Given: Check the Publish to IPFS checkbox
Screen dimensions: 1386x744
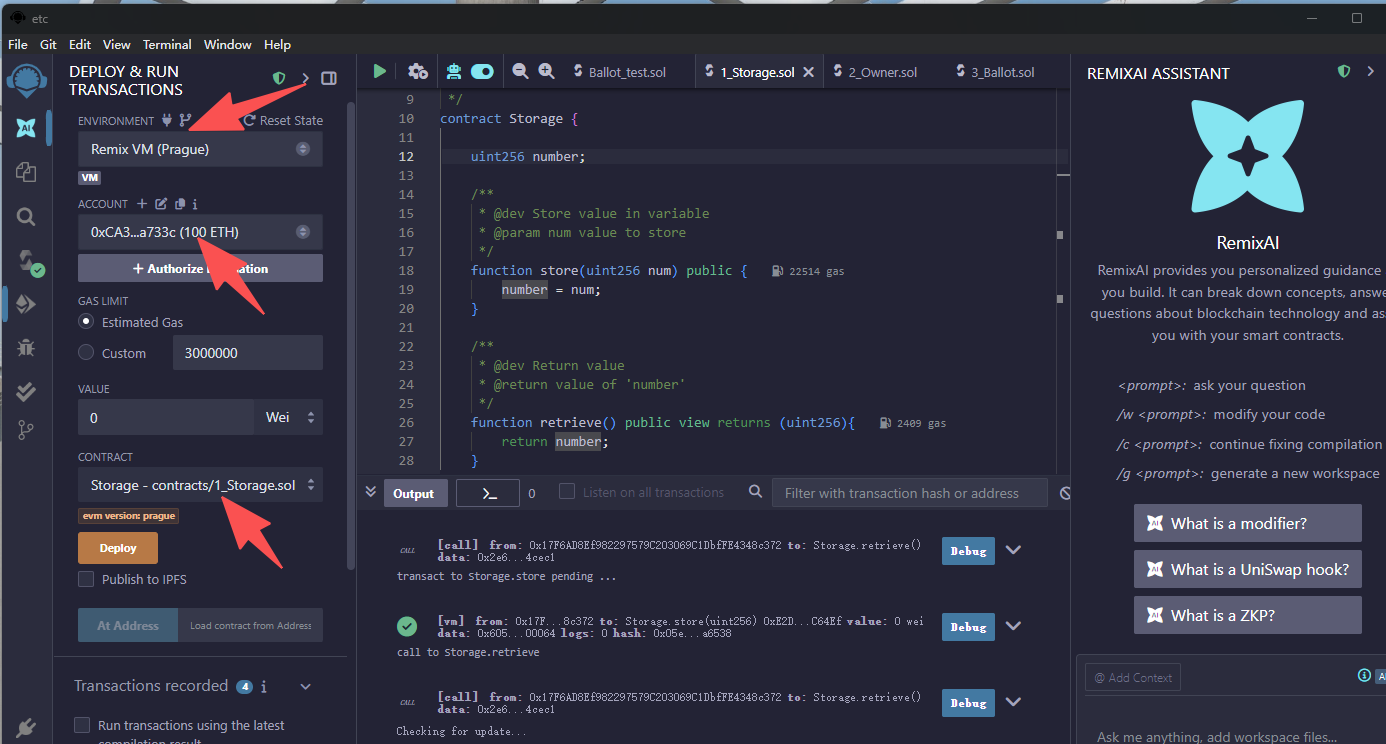Looking at the screenshot, I should pyautogui.click(x=86, y=579).
